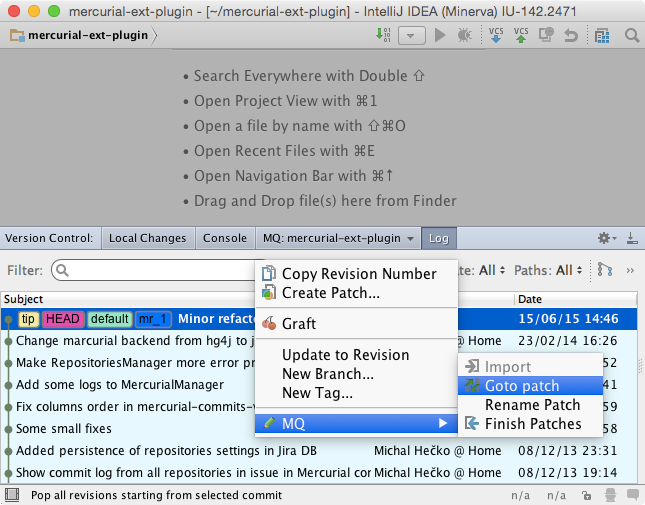Select the Some small fixes commit
The width and height of the screenshot is (645, 505).
(x=128, y=429)
